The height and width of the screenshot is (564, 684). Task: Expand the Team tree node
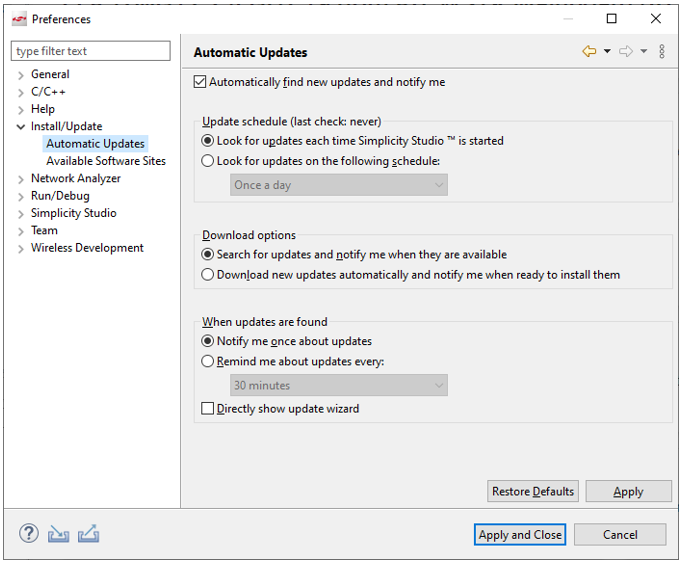pos(21,231)
